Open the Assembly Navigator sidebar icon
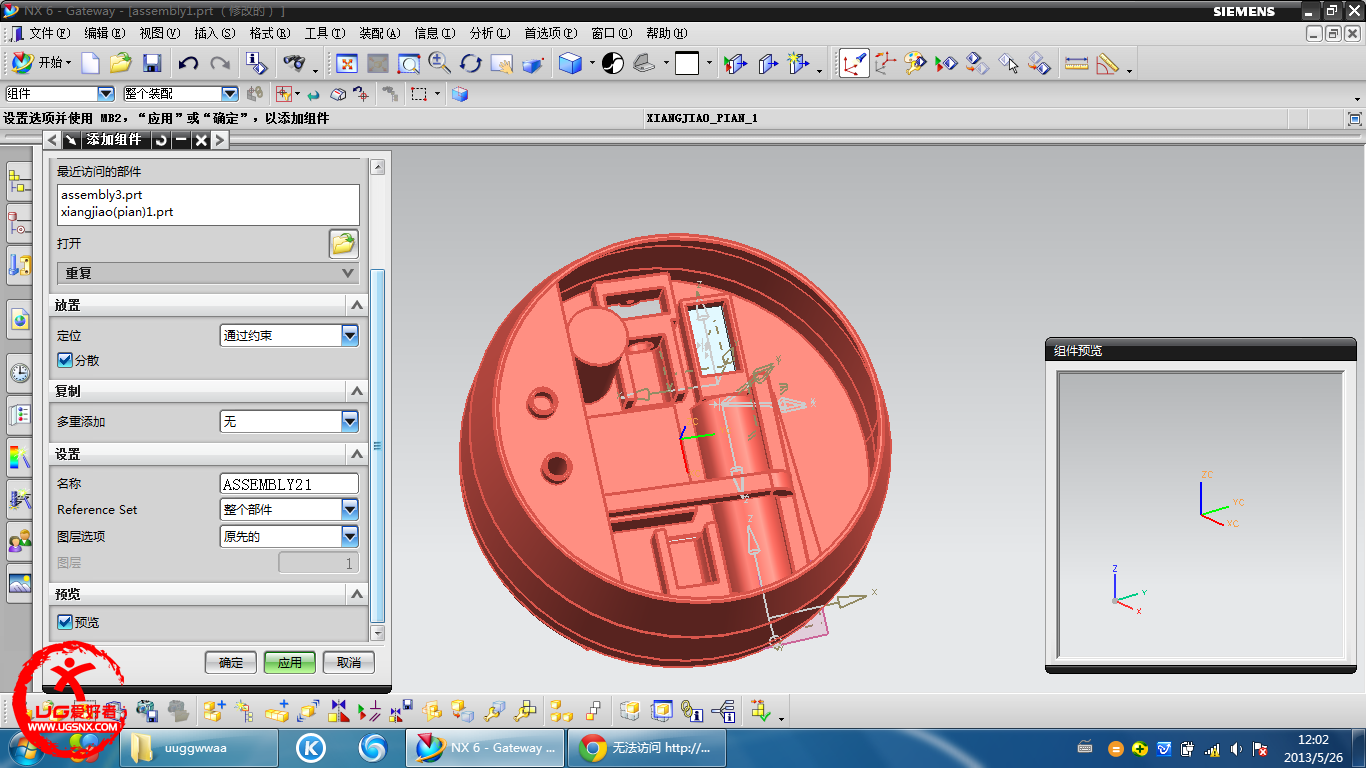The image size is (1366, 768). (19, 182)
